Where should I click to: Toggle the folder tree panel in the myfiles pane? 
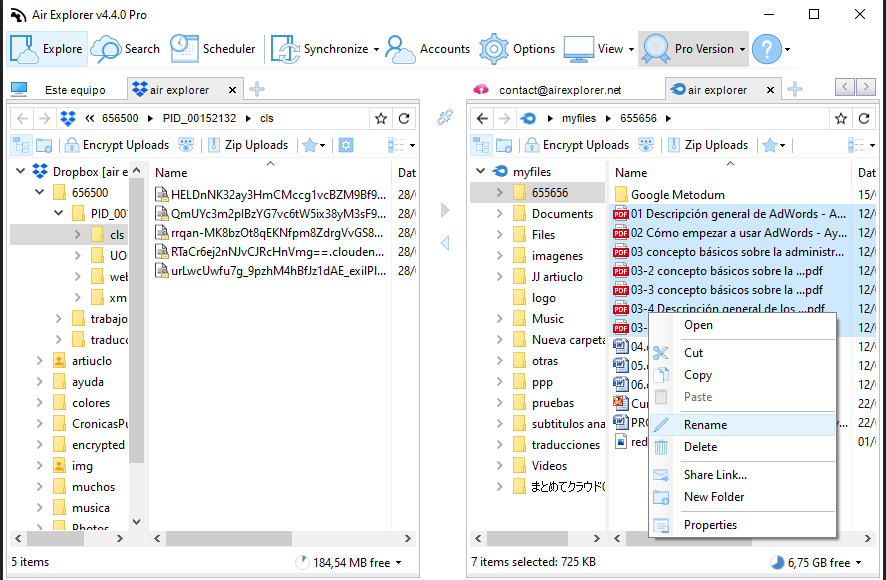(481, 145)
